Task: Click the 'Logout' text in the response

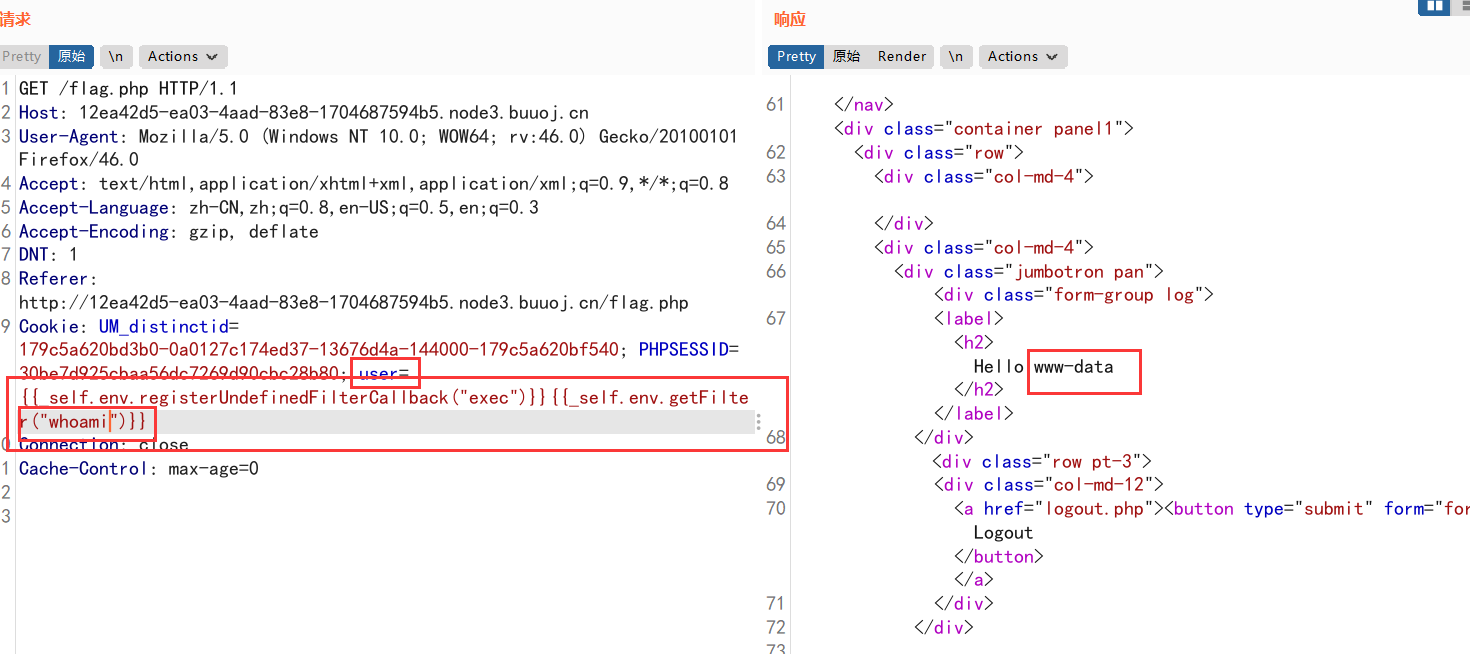Action: [1003, 533]
